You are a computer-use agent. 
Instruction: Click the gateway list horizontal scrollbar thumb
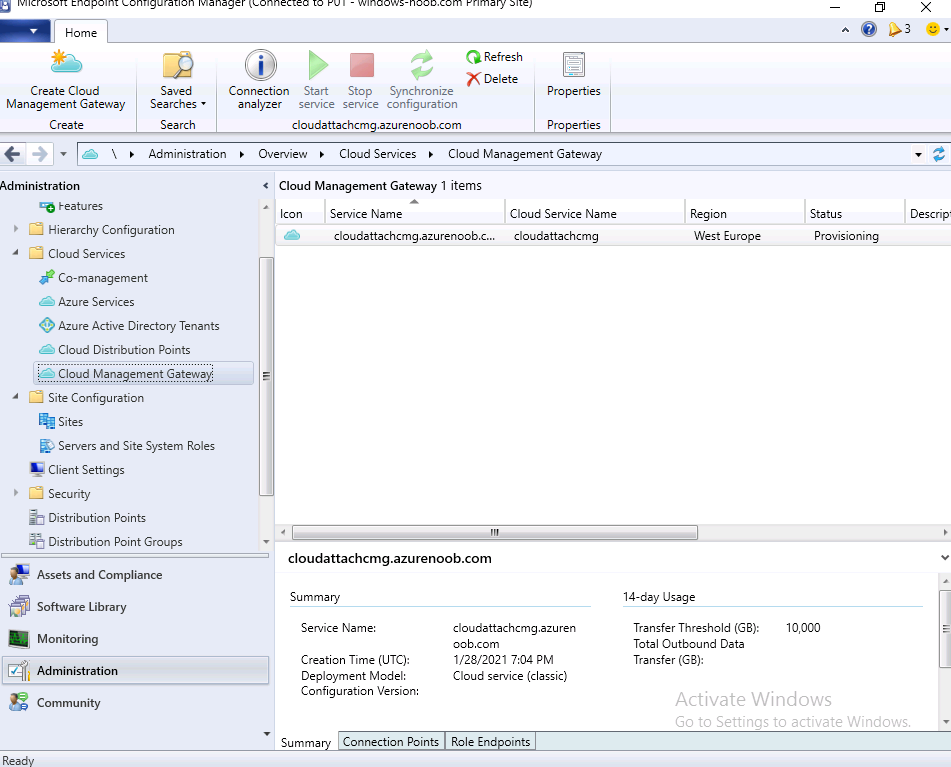494,532
